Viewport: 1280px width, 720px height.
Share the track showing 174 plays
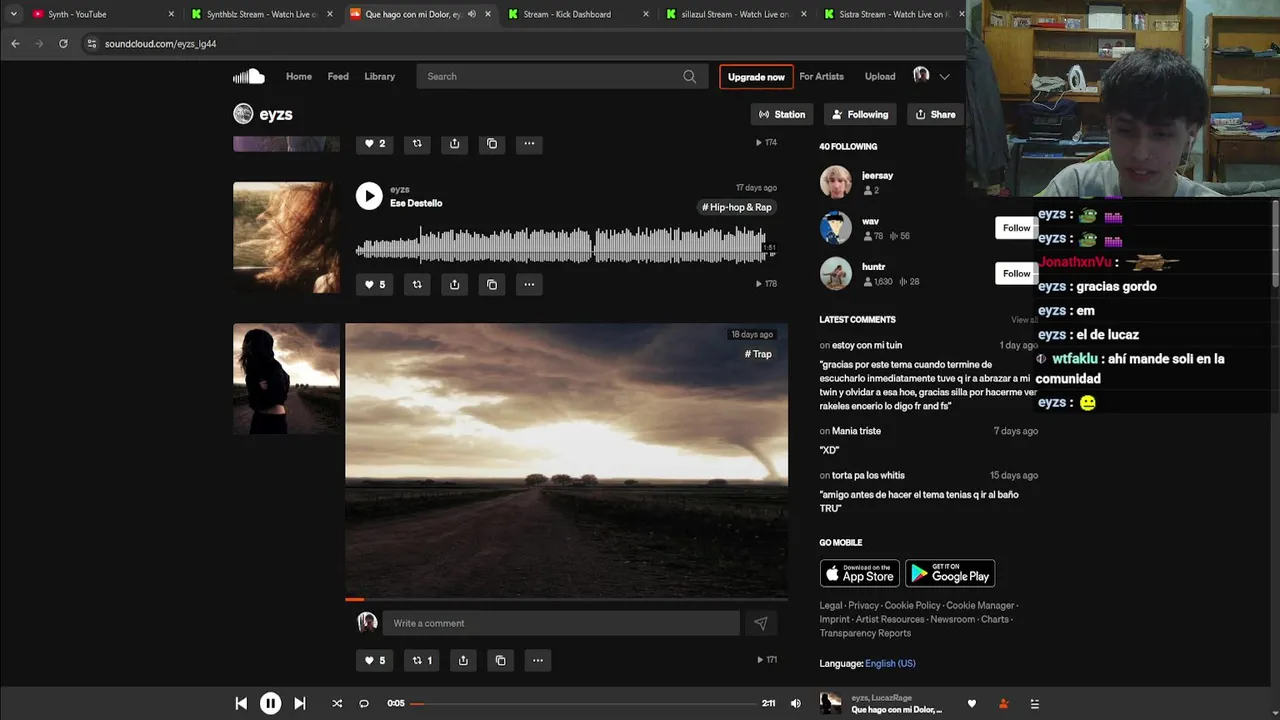pos(454,143)
